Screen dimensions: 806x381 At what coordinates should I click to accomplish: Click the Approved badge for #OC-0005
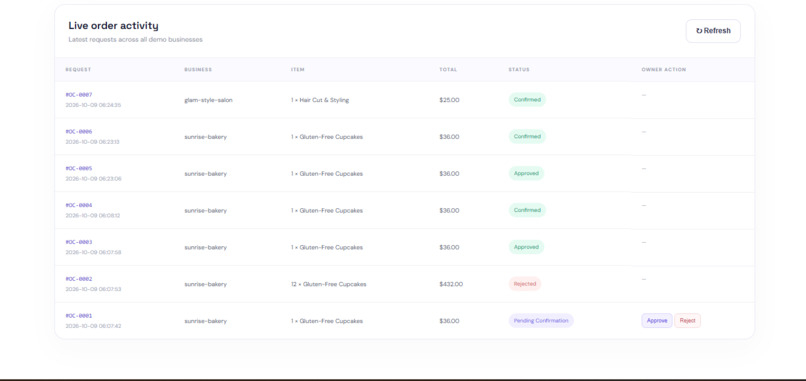point(526,173)
